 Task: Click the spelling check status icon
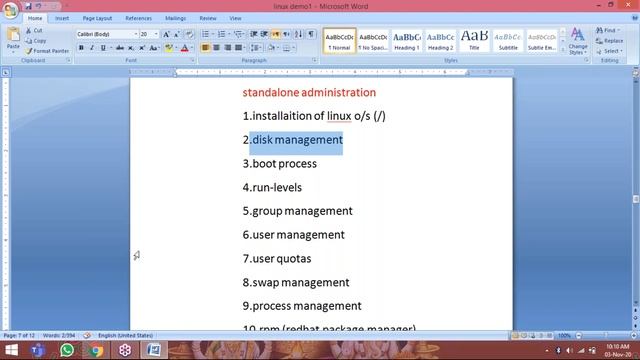[87, 336]
